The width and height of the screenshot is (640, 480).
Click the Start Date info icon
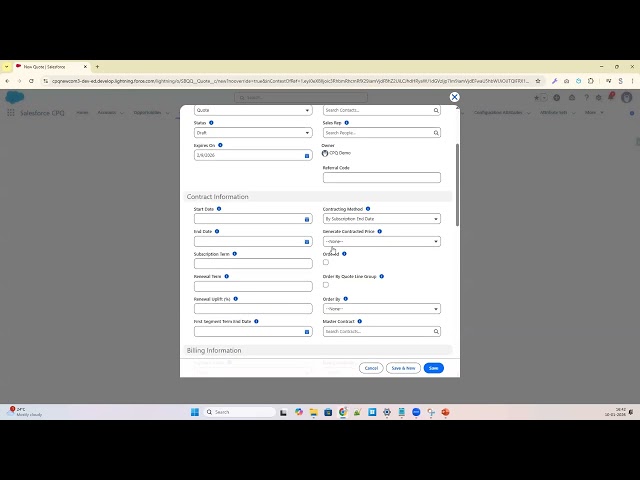(x=219, y=209)
